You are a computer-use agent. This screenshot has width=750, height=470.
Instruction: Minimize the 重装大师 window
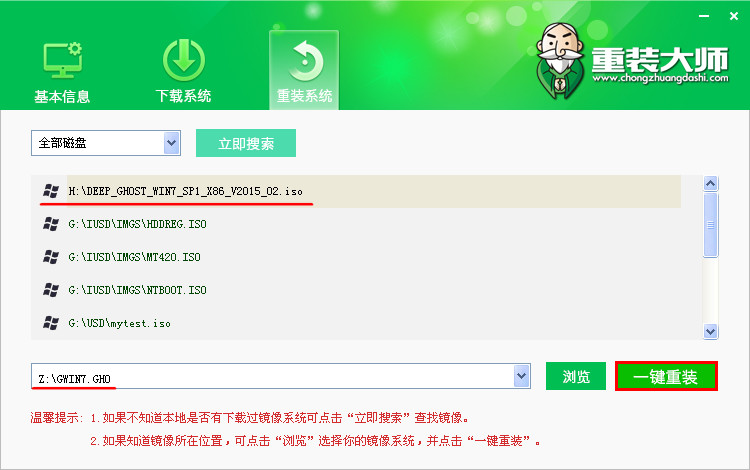[x=704, y=16]
